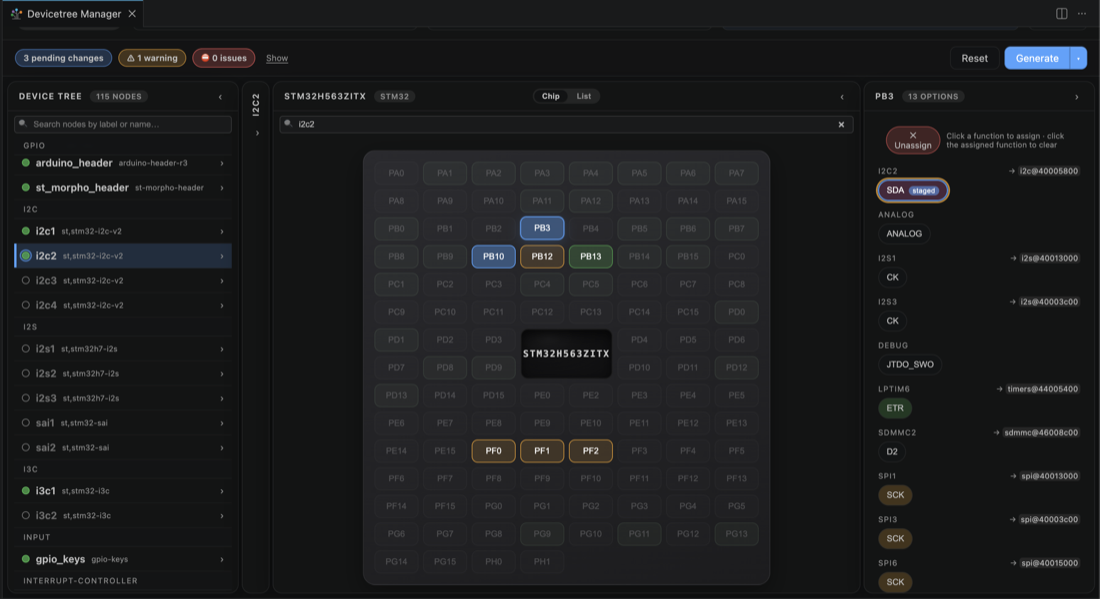The width and height of the screenshot is (1100, 599).
Task: Expand the arduino_header node chevron
Action: click(x=222, y=163)
